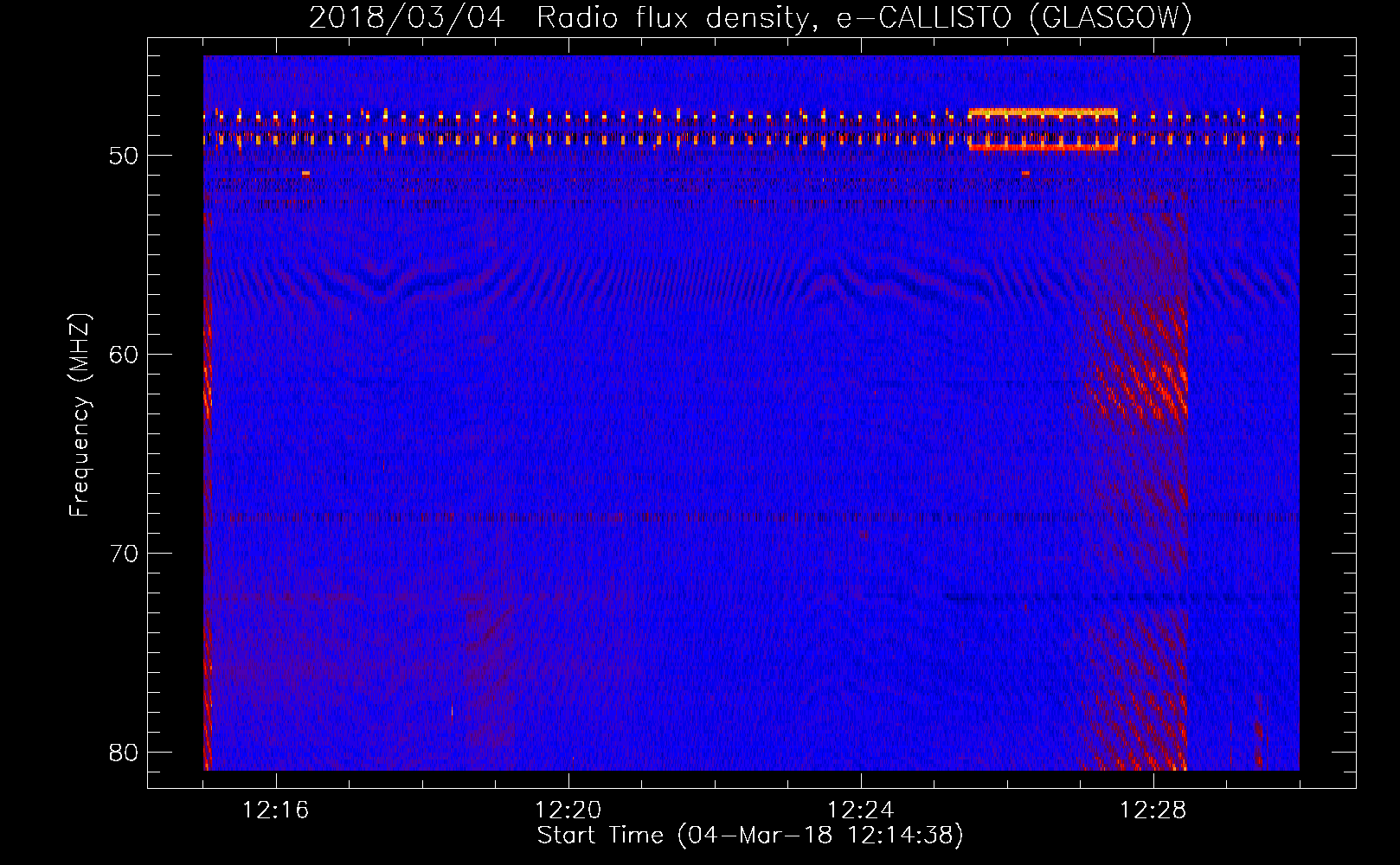Viewport: 1400px width, 865px height.
Task: Click the 12:28 time tick label
Action: (x=1153, y=811)
